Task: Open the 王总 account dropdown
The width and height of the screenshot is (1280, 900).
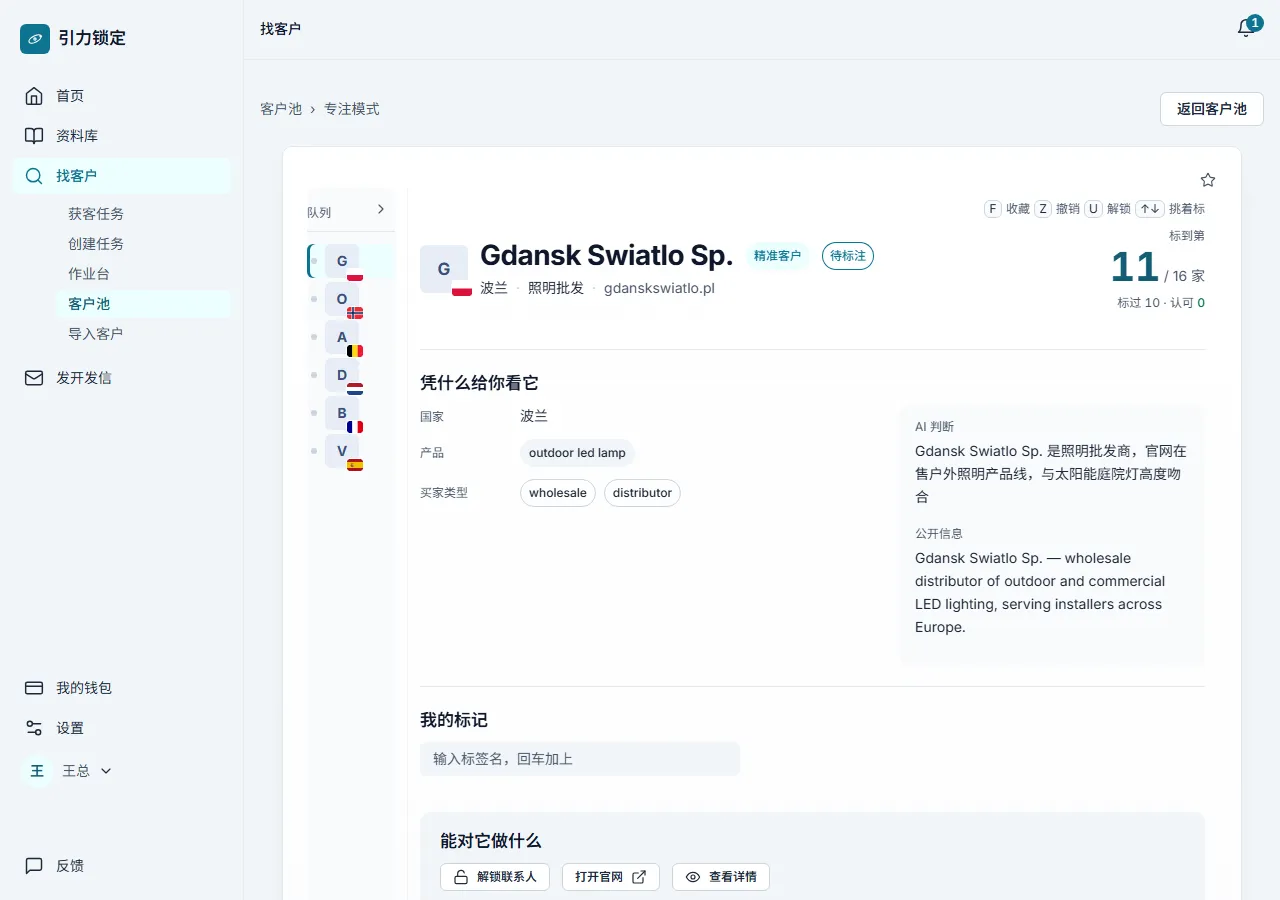Action: pyautogui.click(x=68, y=771)
